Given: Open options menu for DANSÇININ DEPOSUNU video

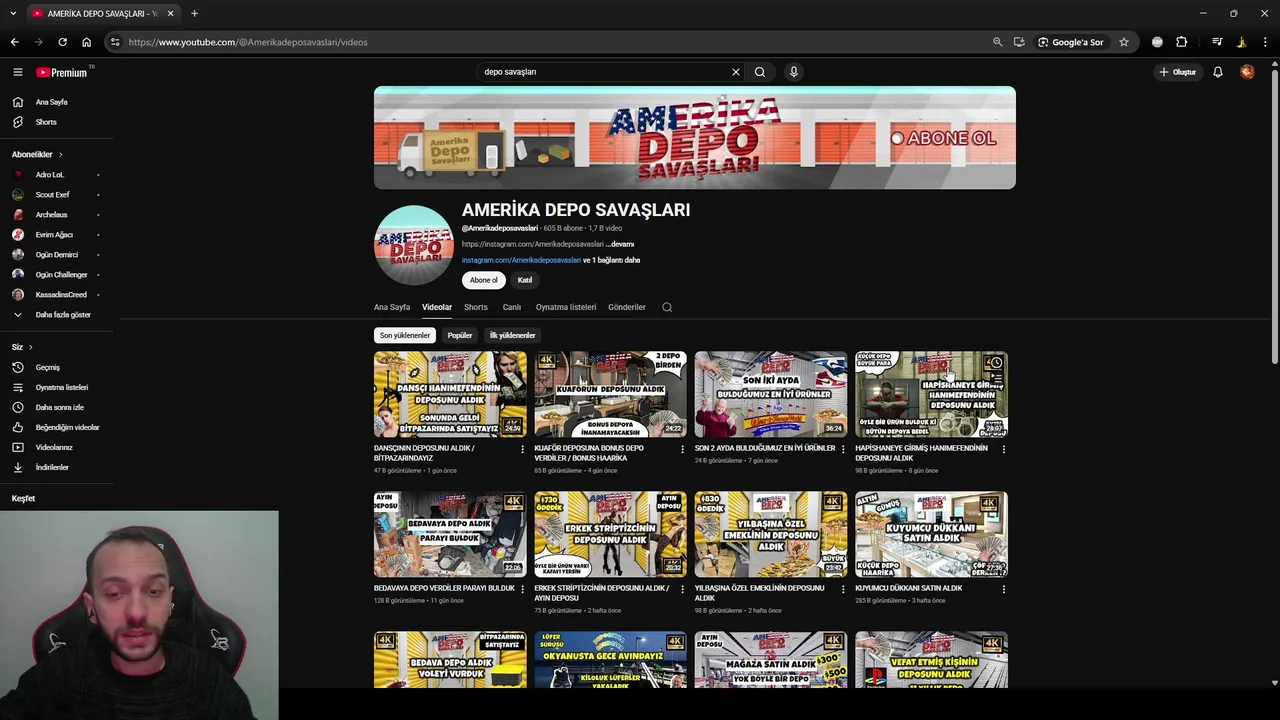Looking at the screenshot, I should [522, 449].
